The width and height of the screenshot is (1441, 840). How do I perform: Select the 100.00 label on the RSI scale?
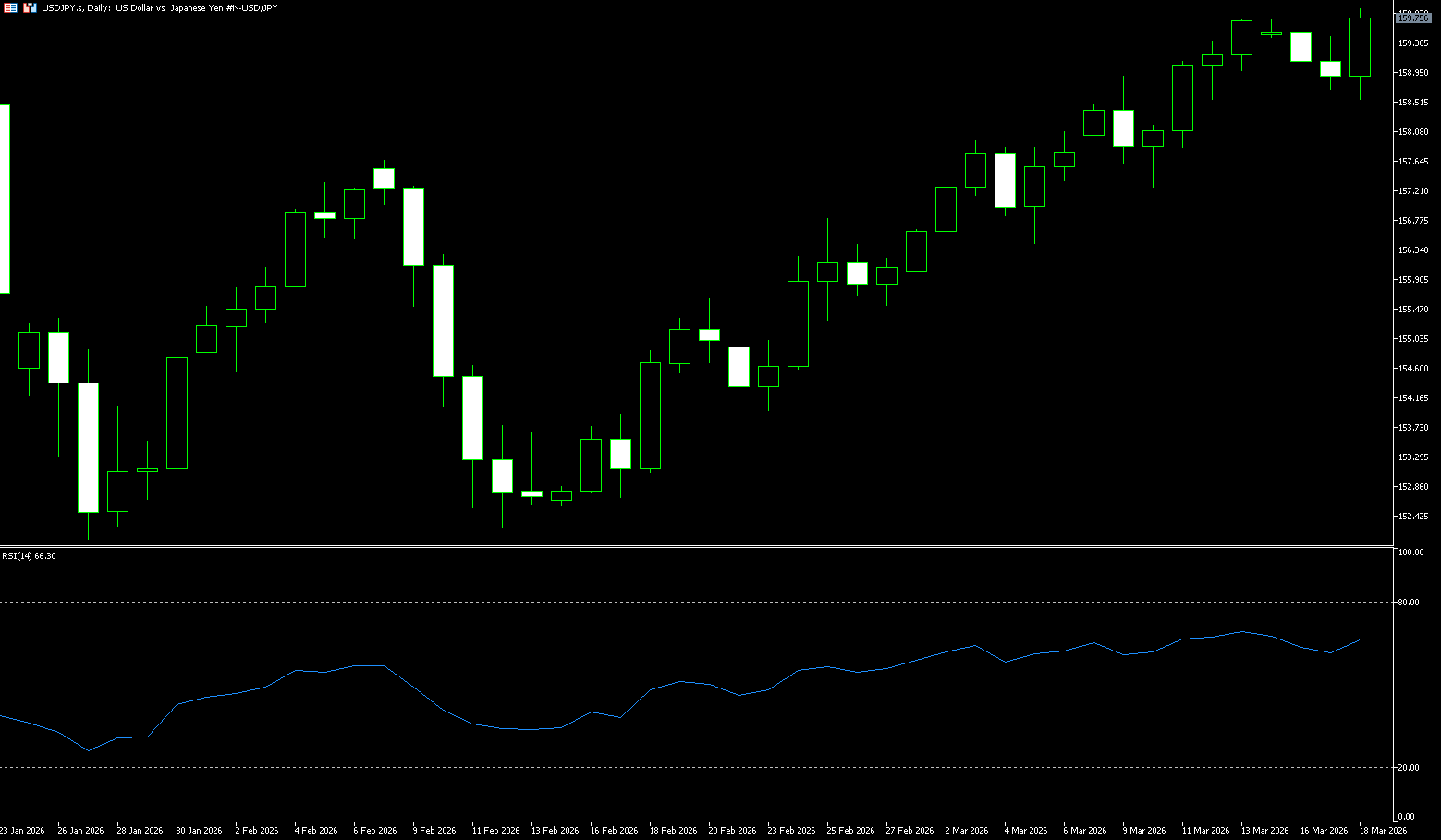(x=1410, y=553)
